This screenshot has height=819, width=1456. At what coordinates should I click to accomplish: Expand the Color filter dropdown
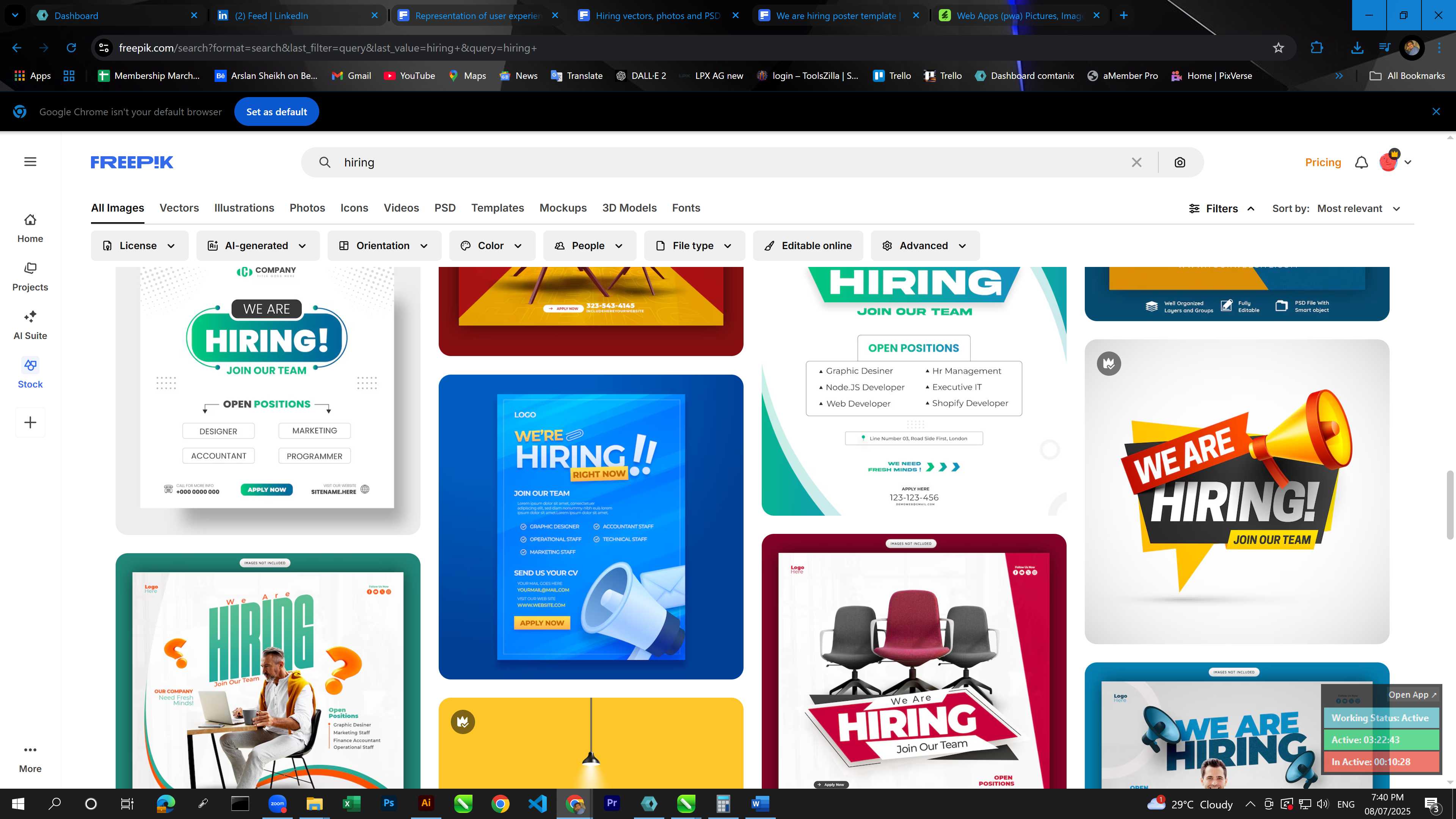click(x=492, y=246)
